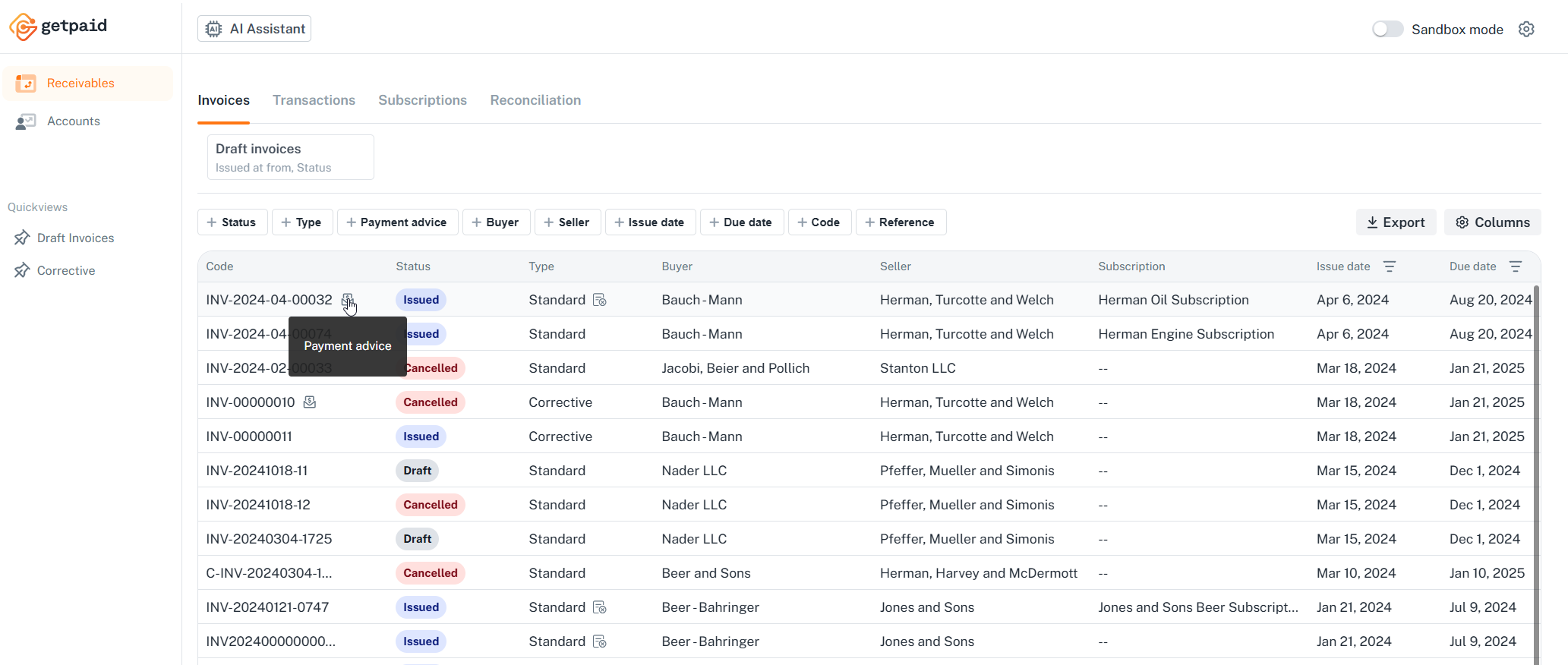The image size is (1568, 665).
Task: Click pin icon beside Draft Invoices quickview
Action: point(22,238)
